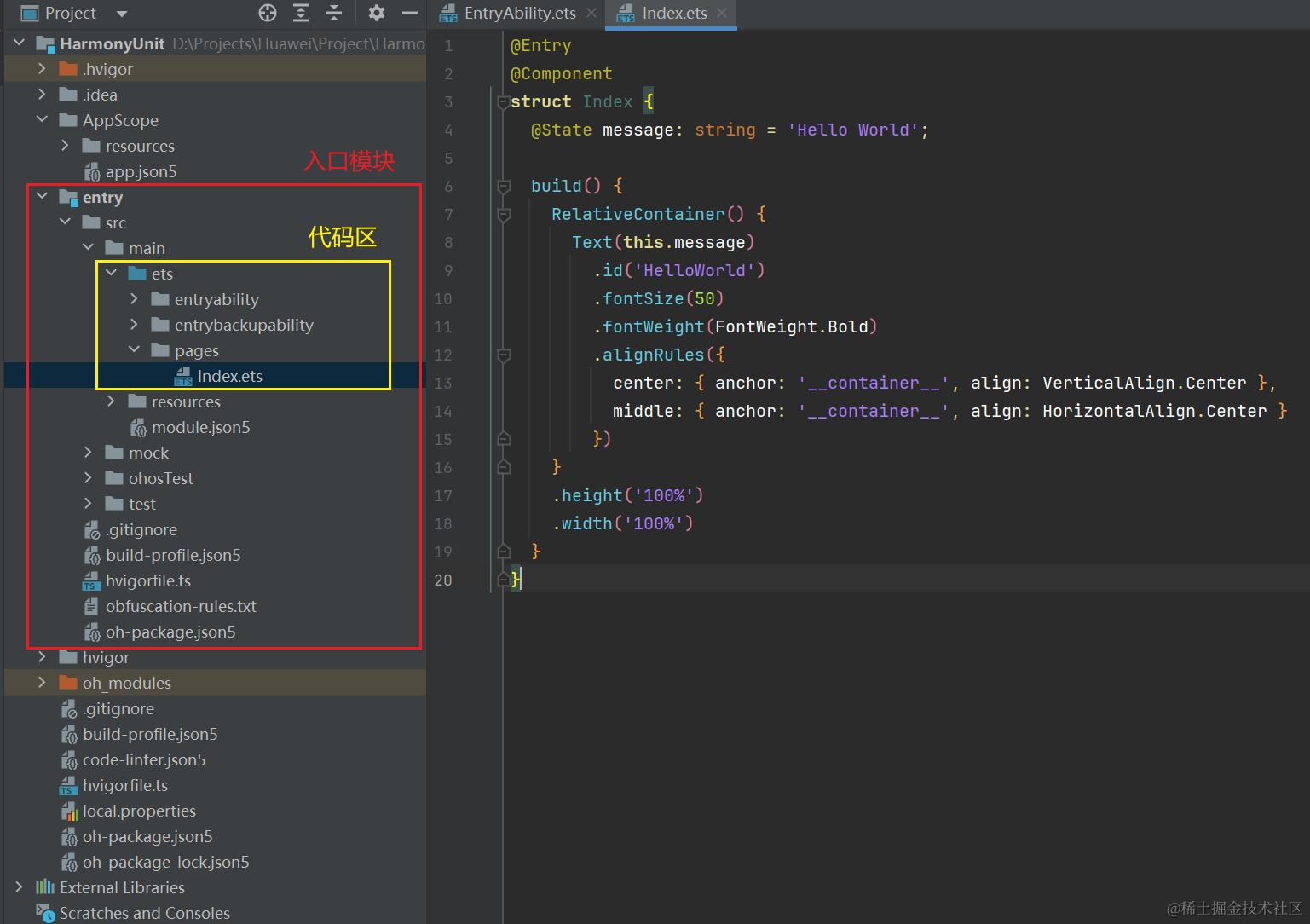Click fold end marker at line 16

click(503, 467)
